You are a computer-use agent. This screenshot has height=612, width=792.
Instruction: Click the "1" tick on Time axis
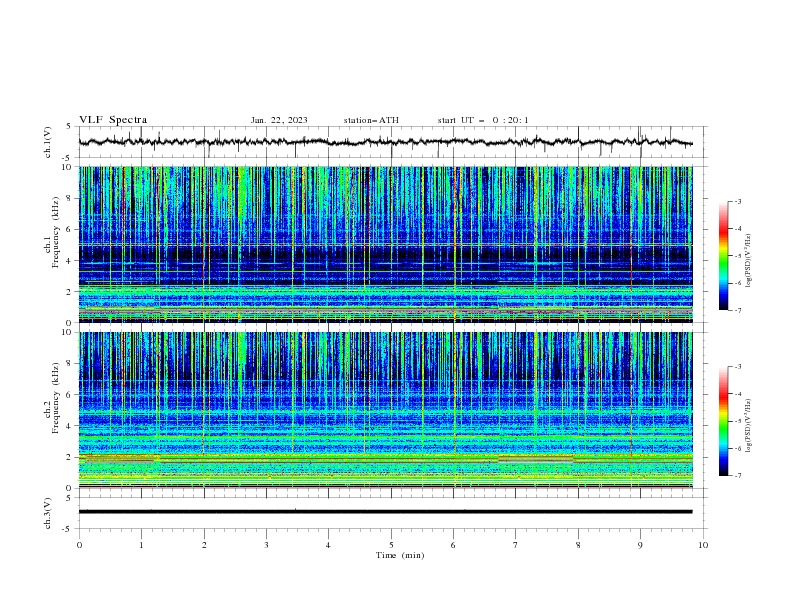pyautogui.click(x=141, y=545)
